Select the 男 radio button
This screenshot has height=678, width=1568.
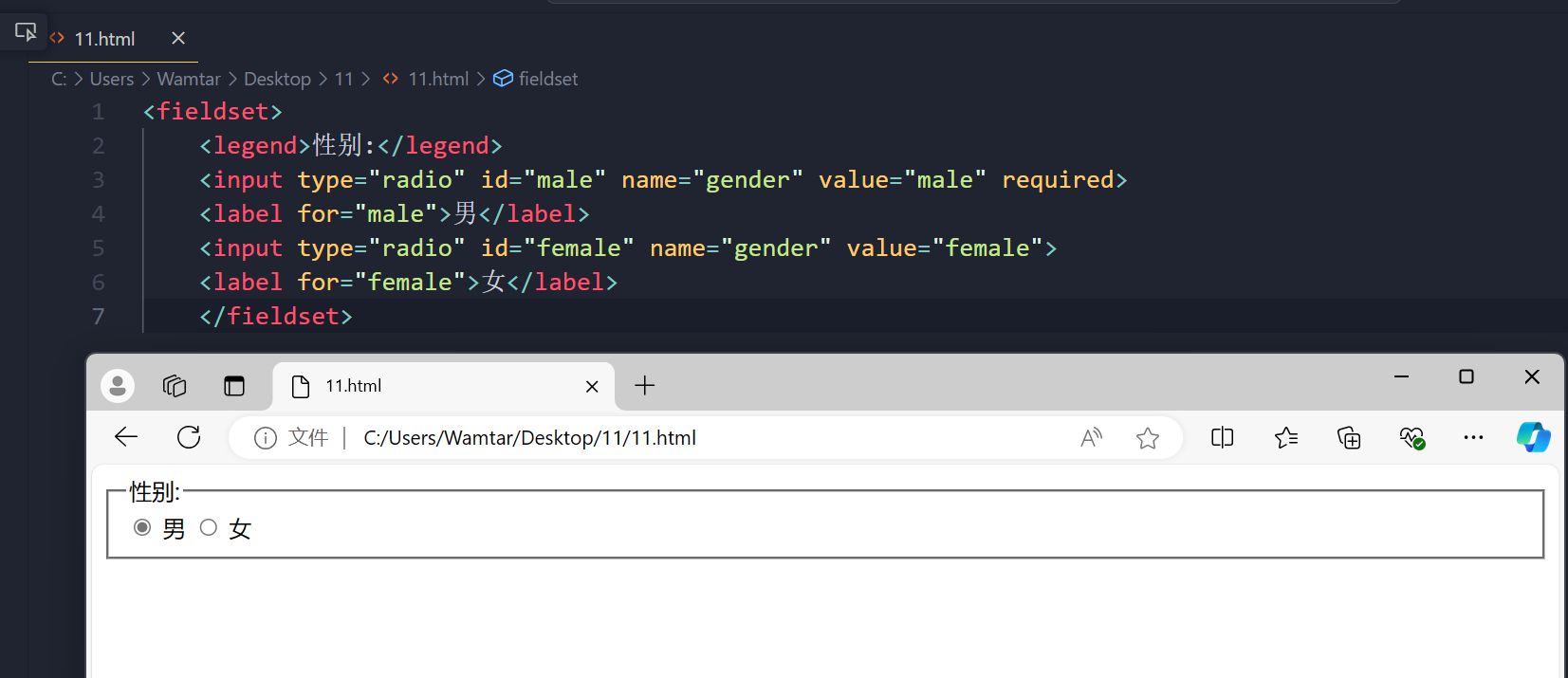142,527
